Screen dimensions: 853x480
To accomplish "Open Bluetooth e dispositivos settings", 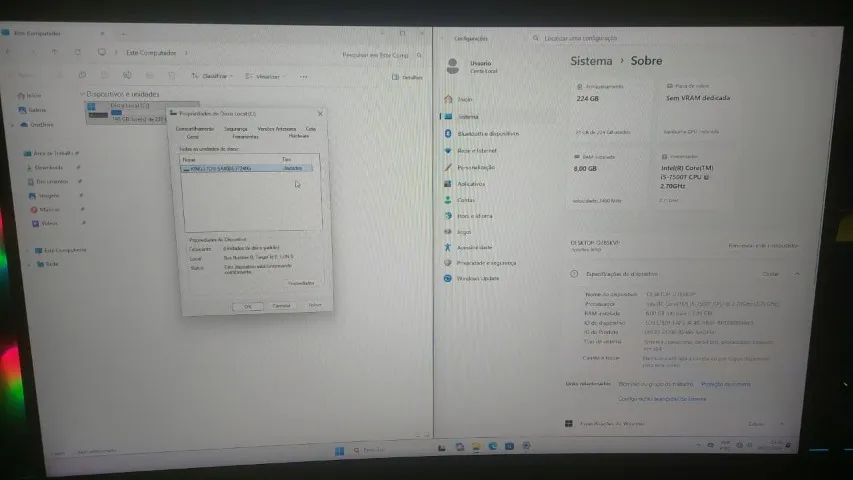I will 482,133.
